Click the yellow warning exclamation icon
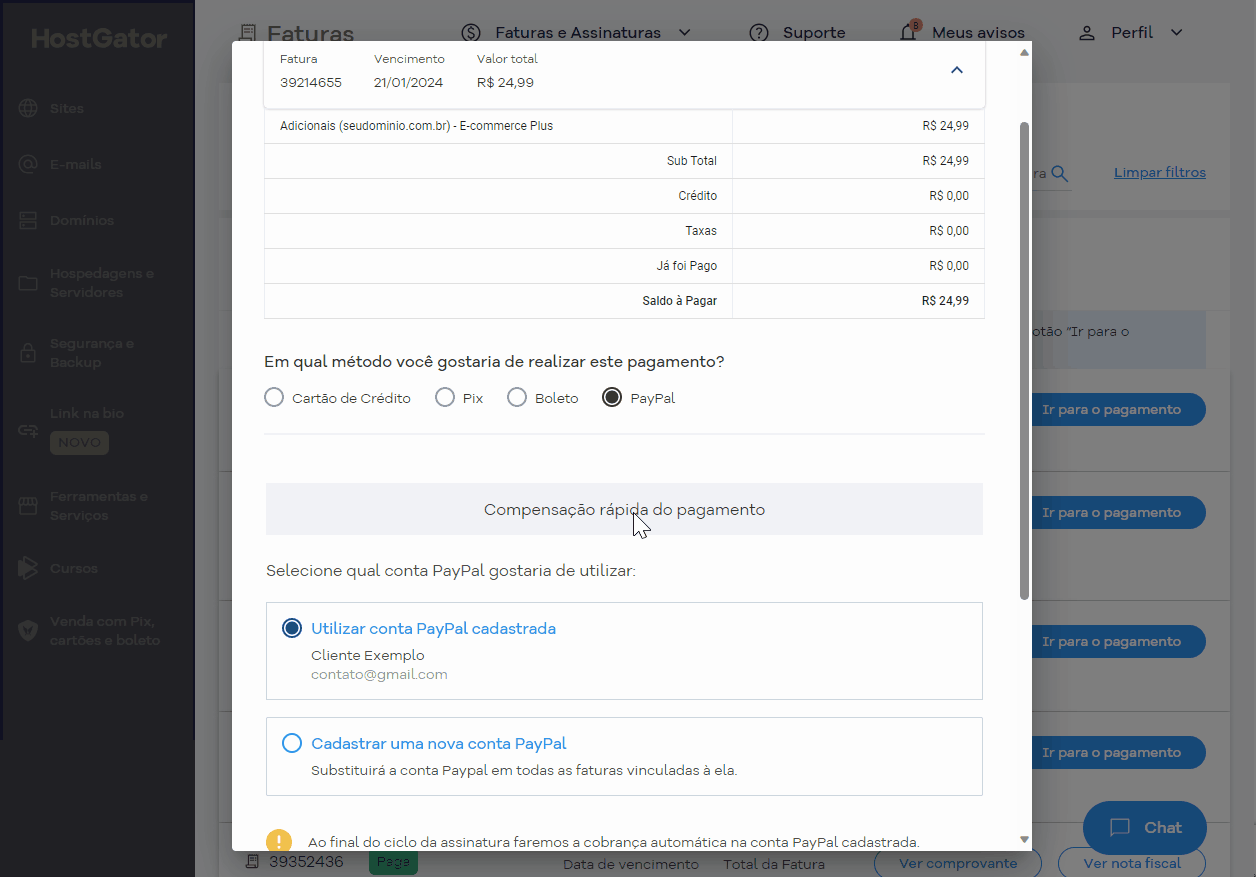 click(x=279, y=842)
